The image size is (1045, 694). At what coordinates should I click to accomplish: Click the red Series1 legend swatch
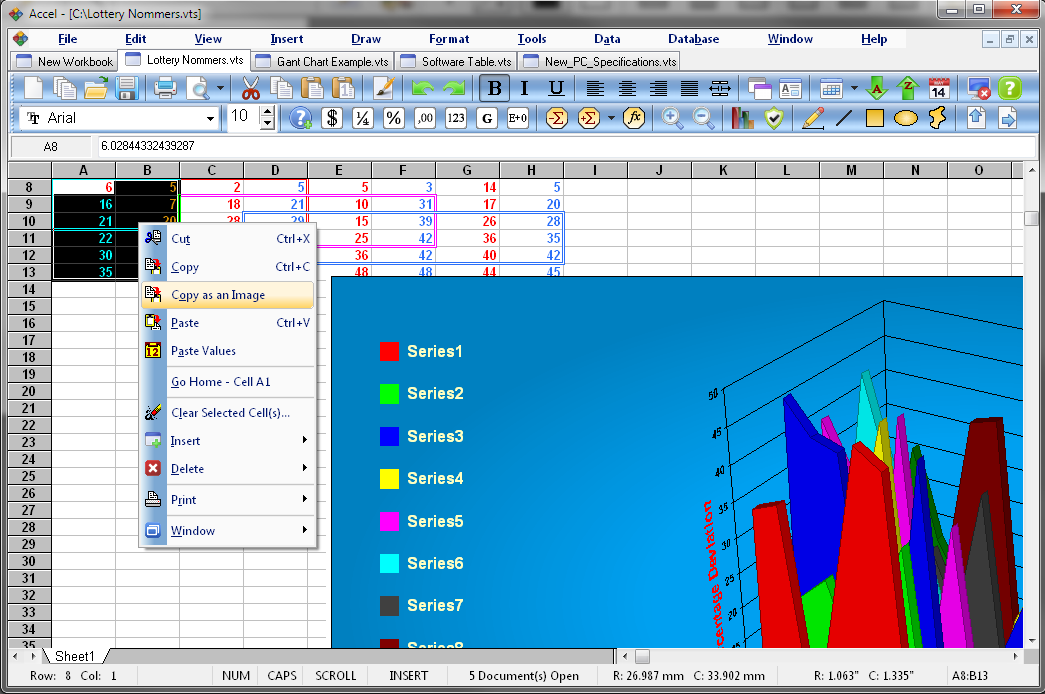[x=390, y=352]
